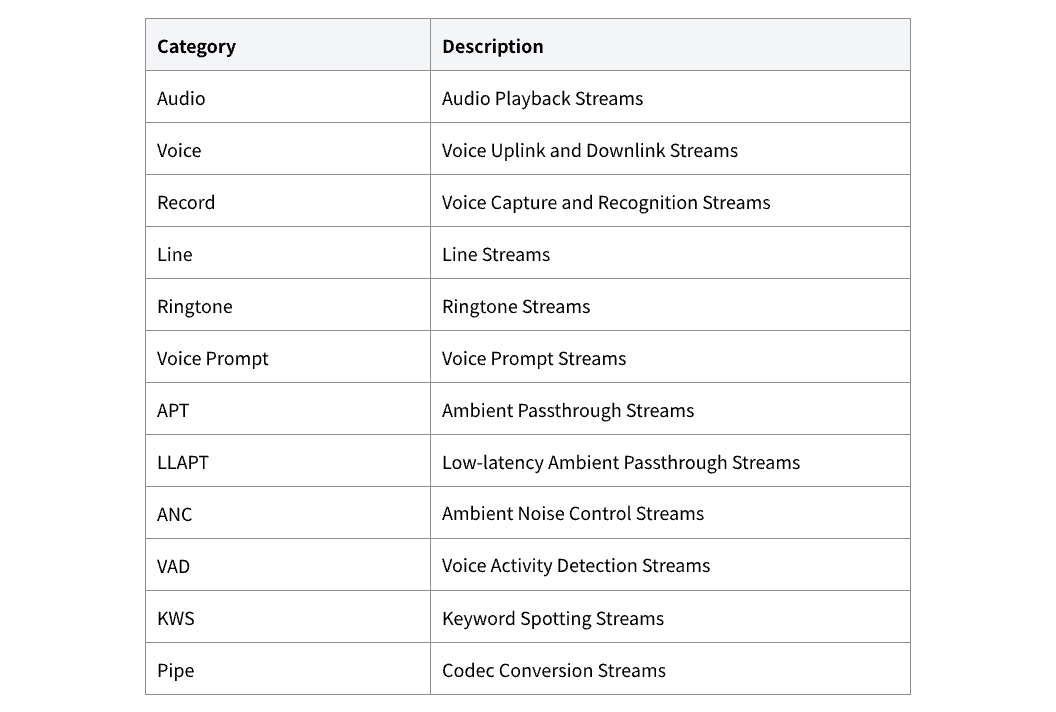Select the Audio category cell

click(288, 97)
